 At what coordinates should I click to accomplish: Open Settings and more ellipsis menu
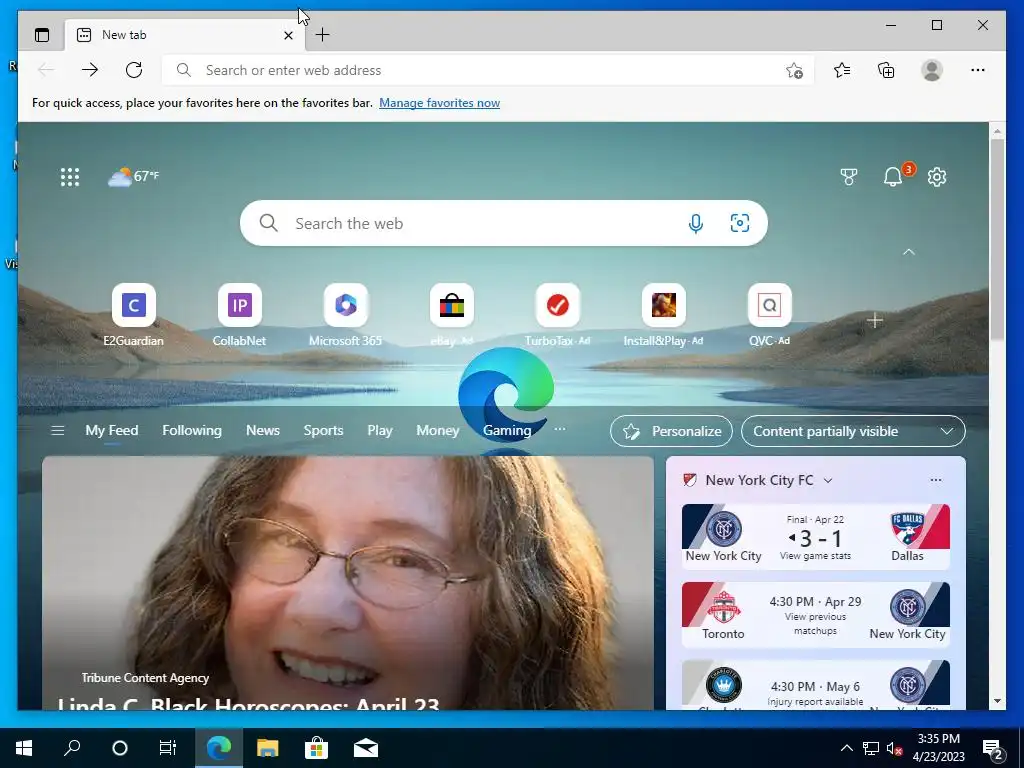click(x=978, y=70)
